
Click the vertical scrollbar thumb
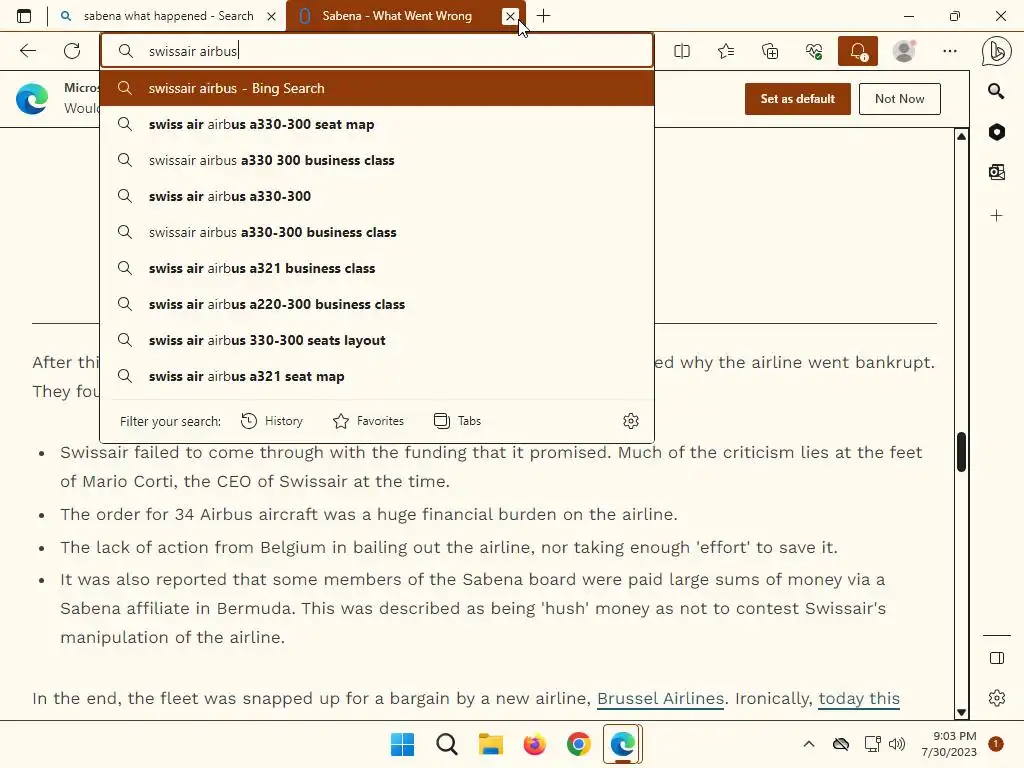pyautogui.click(x=961, y=451)
